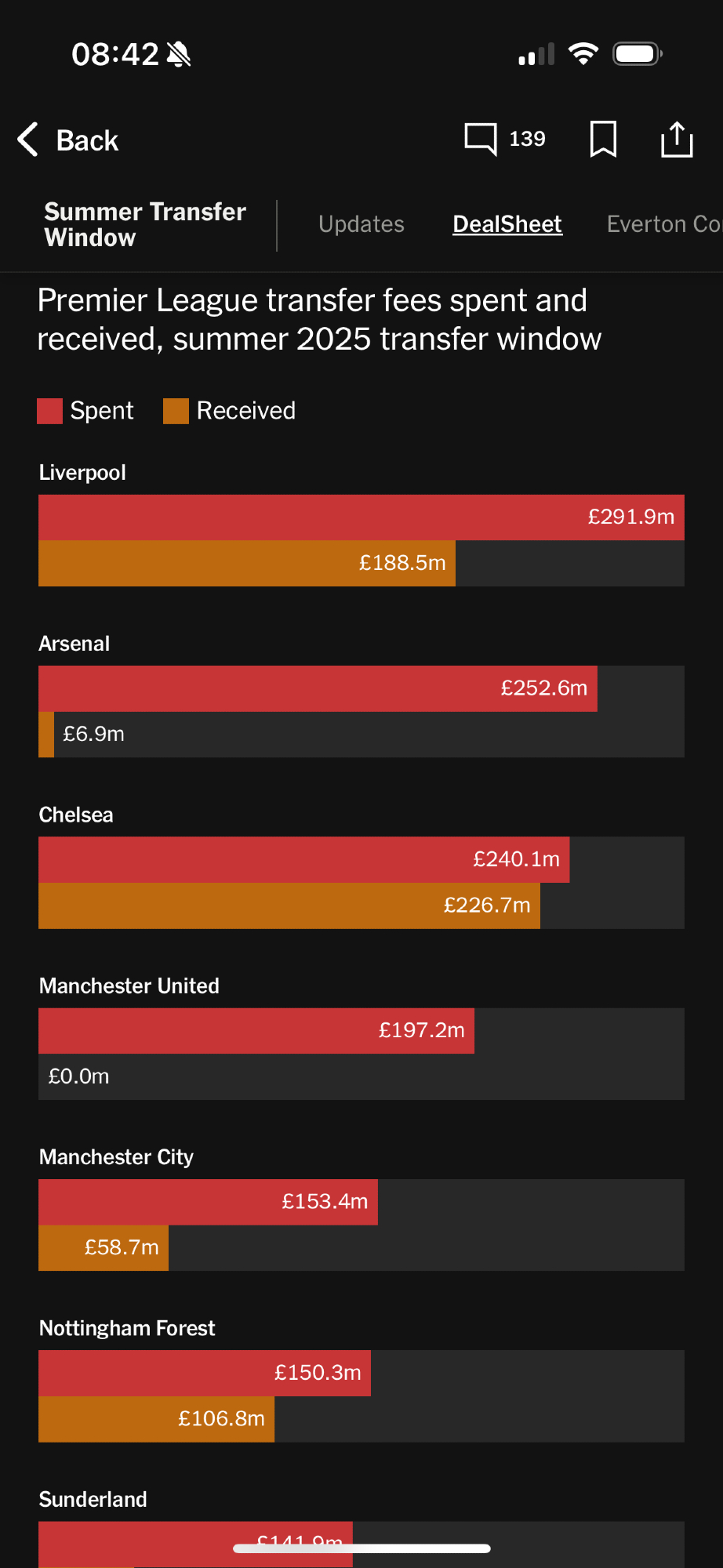The height and width of the screenshot is (1568, 723).
Task: Switch to the Updates tab
Action: click(x=361, y=224)
